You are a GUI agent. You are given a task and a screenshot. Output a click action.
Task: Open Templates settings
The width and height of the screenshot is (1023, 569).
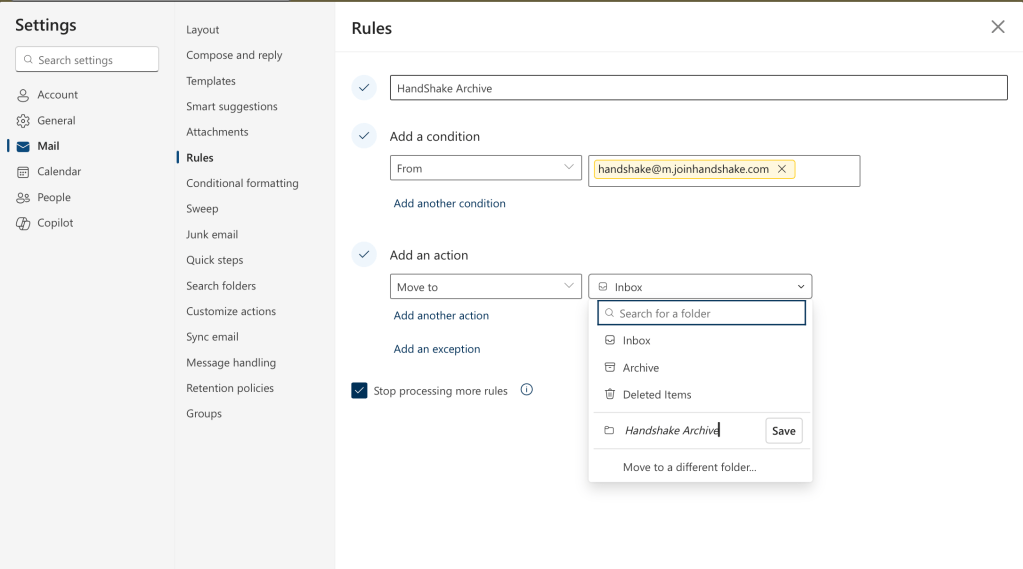coord(211,81)
